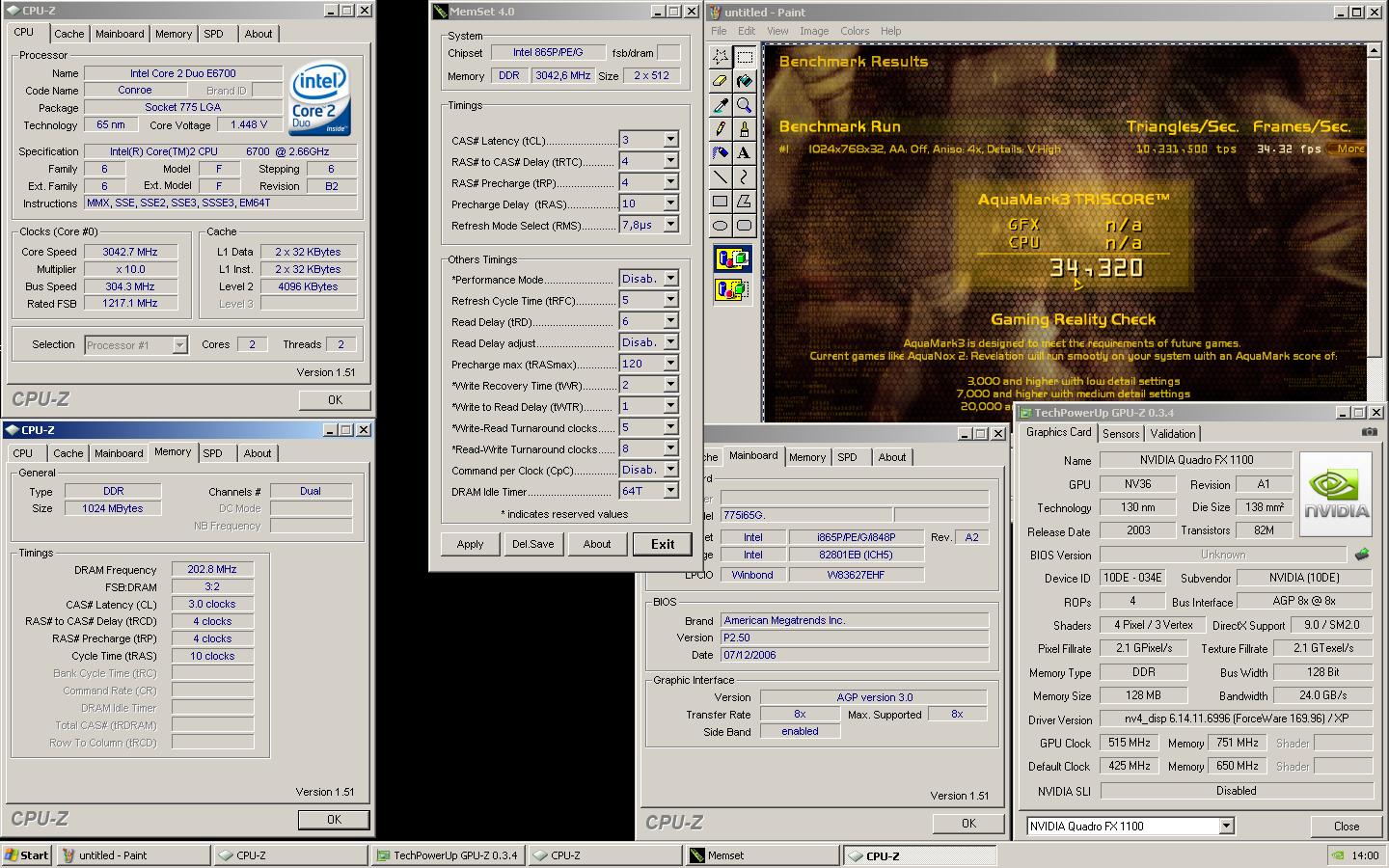Open the CAS# Latency (tCL) dropdown

[670, 140]
